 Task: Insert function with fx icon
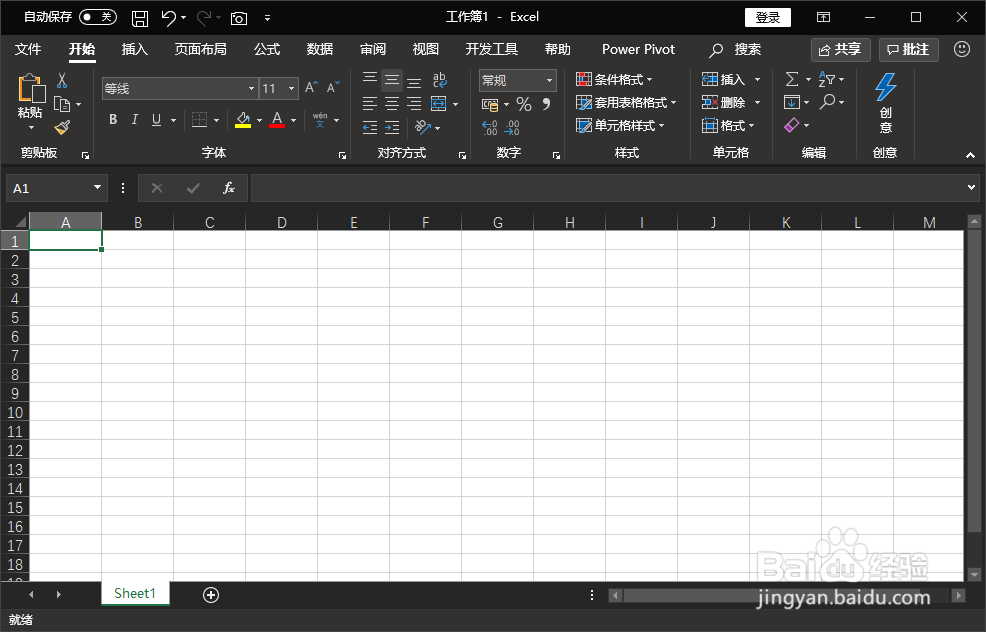coord(229,188)
